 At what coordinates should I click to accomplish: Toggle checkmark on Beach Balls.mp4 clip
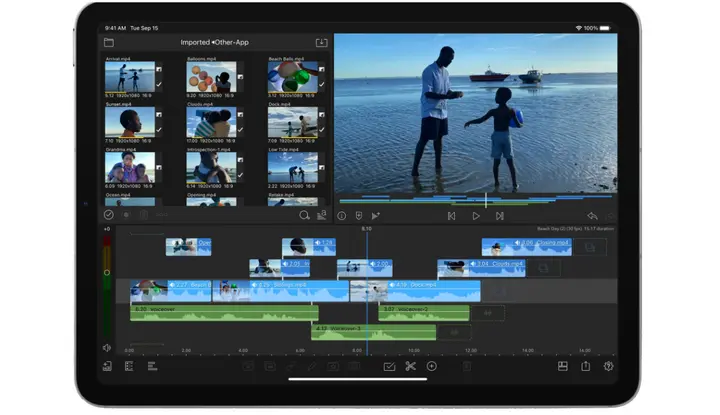point(322,84)
